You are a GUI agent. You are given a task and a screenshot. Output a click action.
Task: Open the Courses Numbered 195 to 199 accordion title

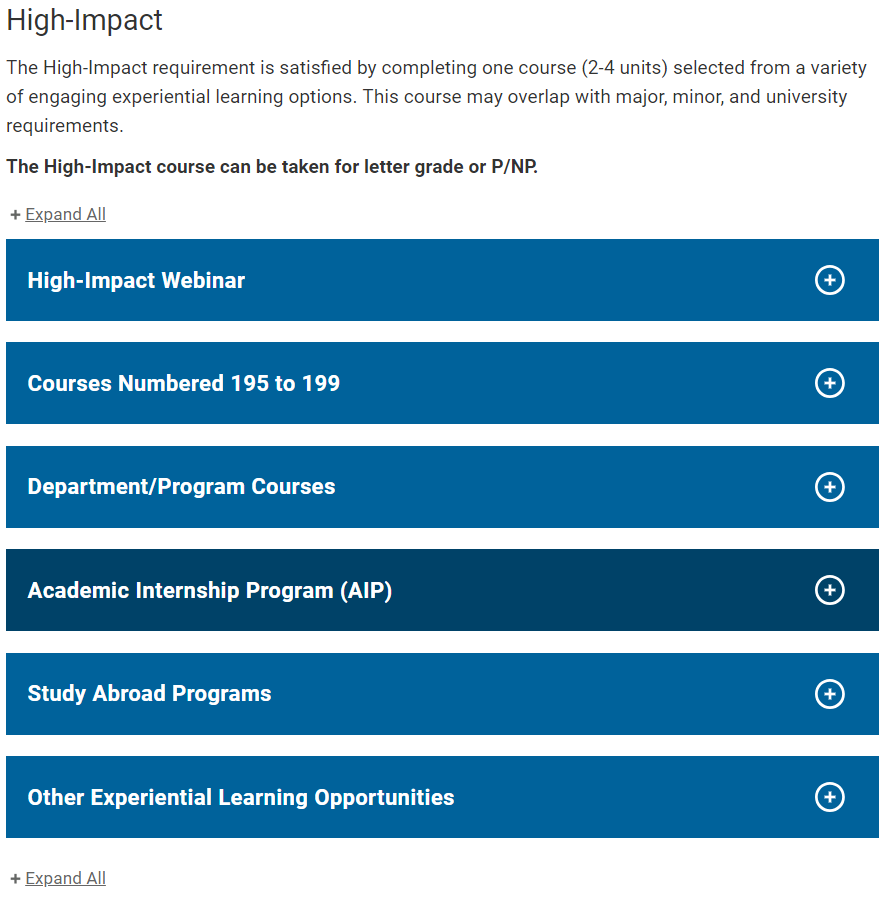[x=184, y=384]
